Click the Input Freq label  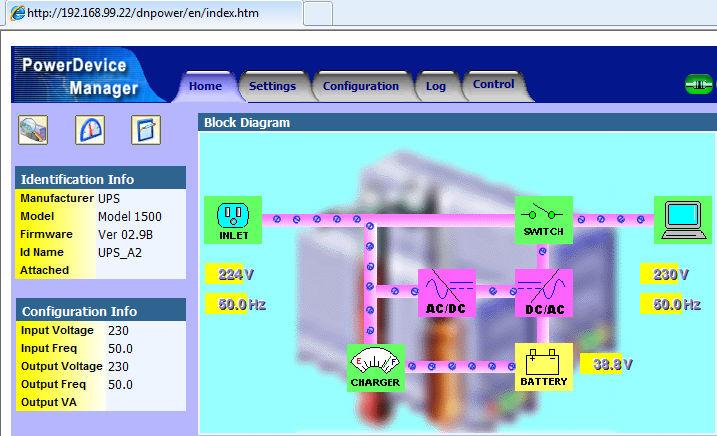click(x=49, y=348)
